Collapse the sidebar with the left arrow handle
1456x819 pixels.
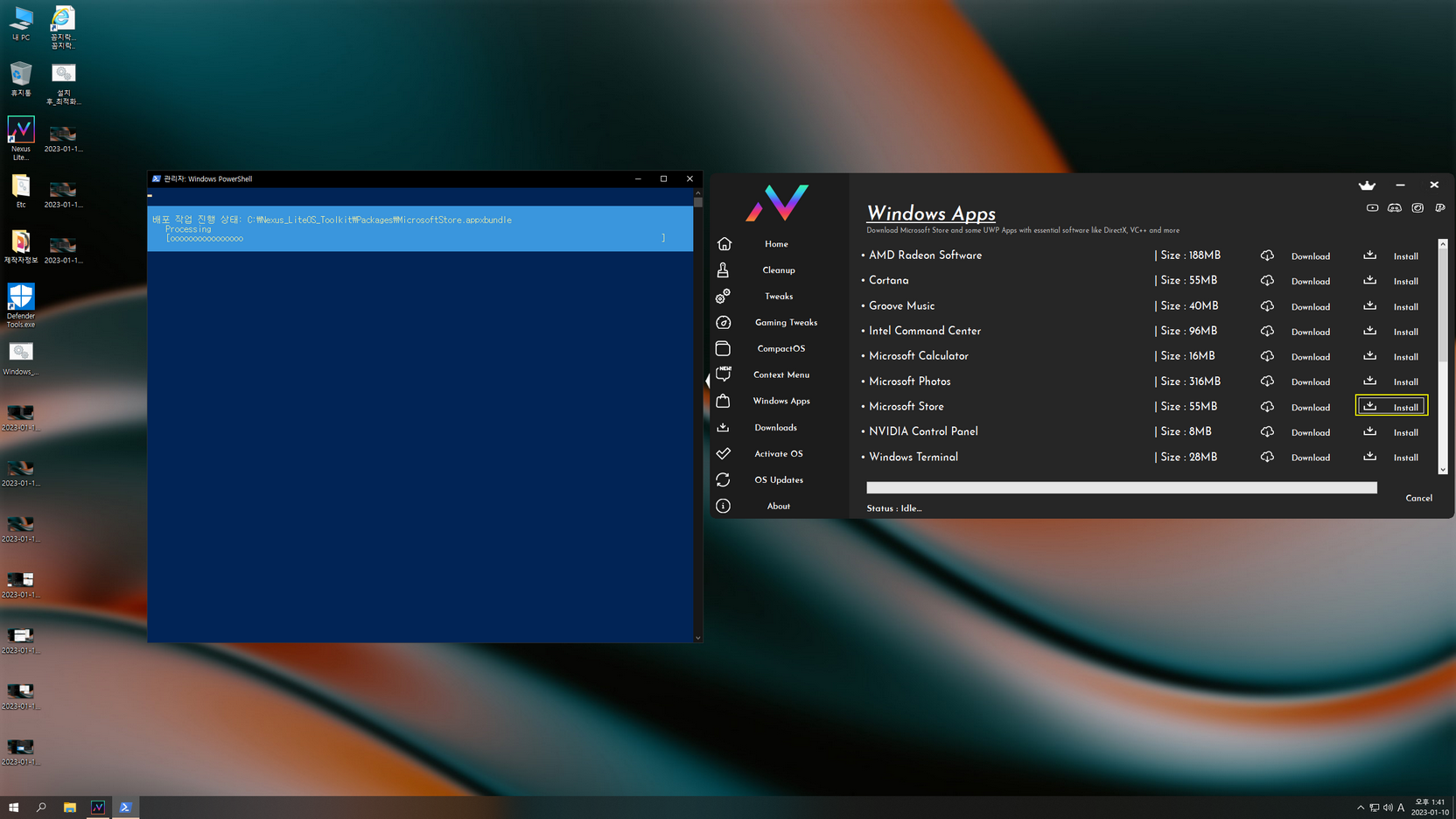[707, 381]
